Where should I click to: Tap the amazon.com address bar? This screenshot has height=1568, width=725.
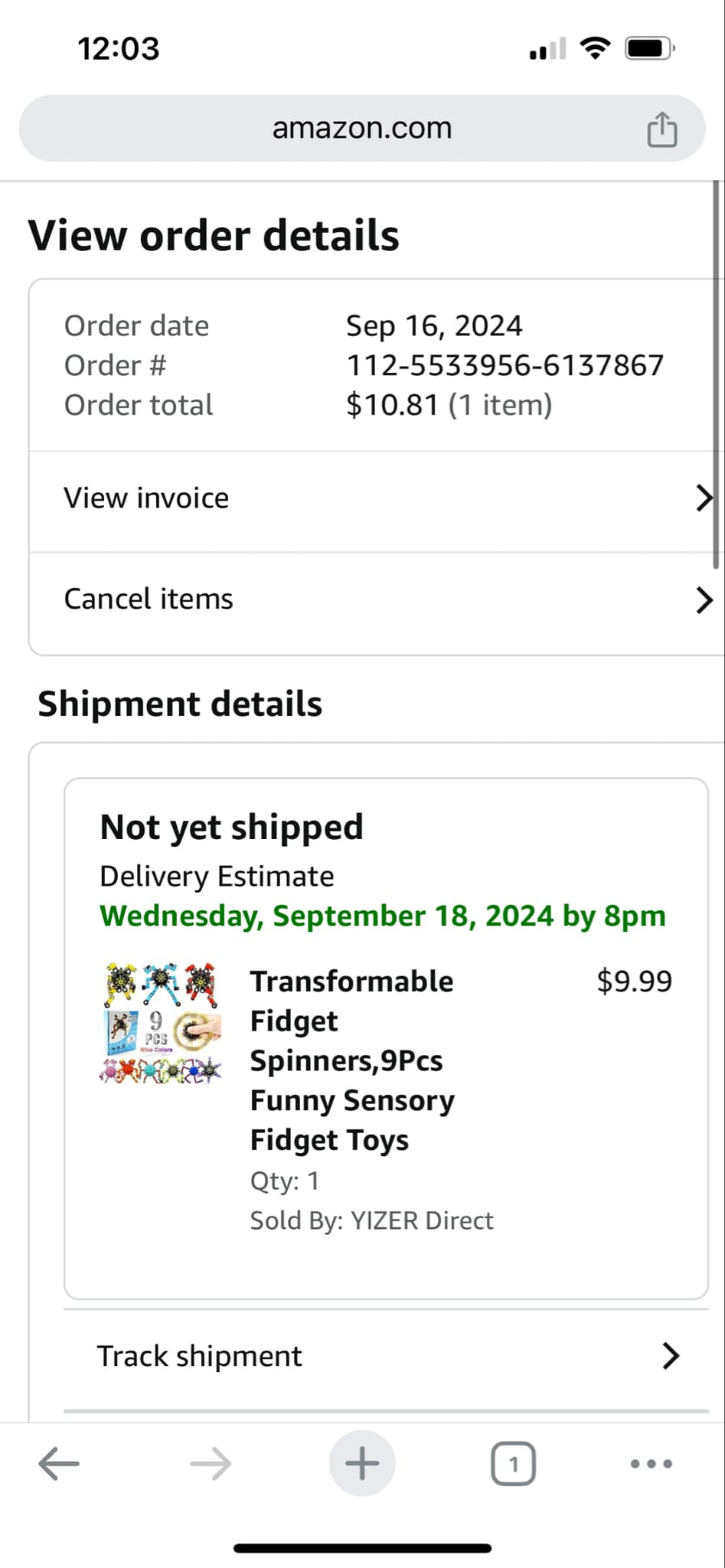[361, 129]
